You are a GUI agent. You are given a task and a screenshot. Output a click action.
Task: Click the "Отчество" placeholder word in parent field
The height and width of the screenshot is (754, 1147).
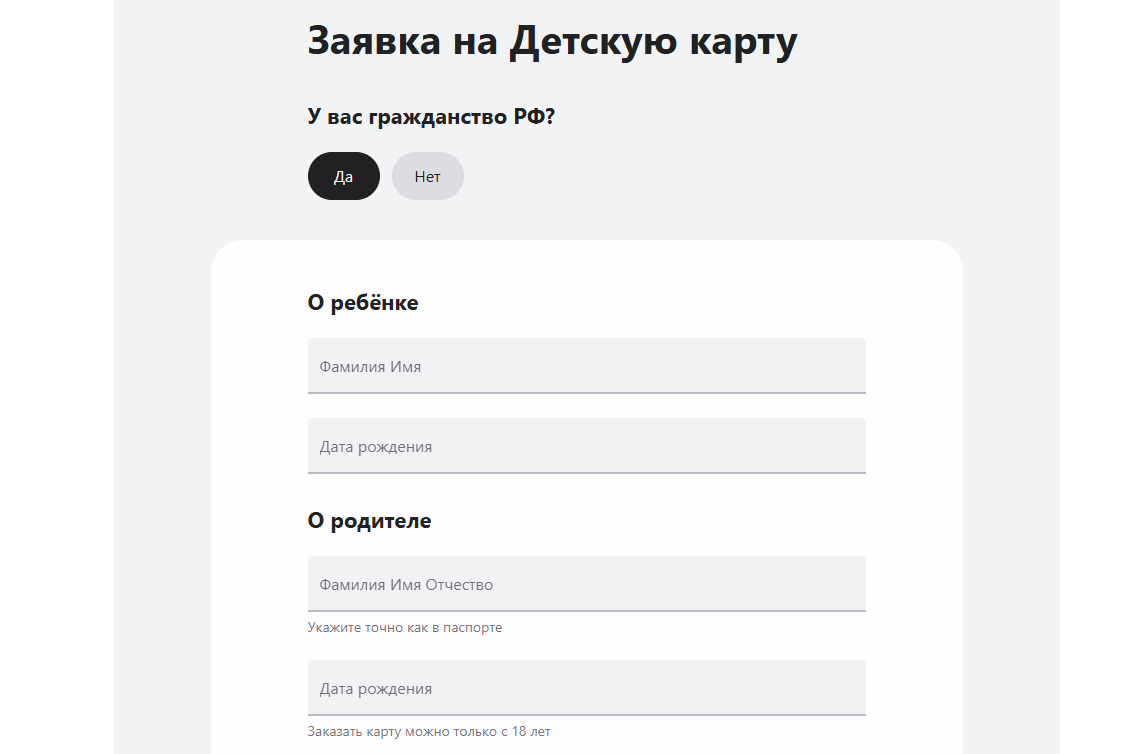click(459, 585)
